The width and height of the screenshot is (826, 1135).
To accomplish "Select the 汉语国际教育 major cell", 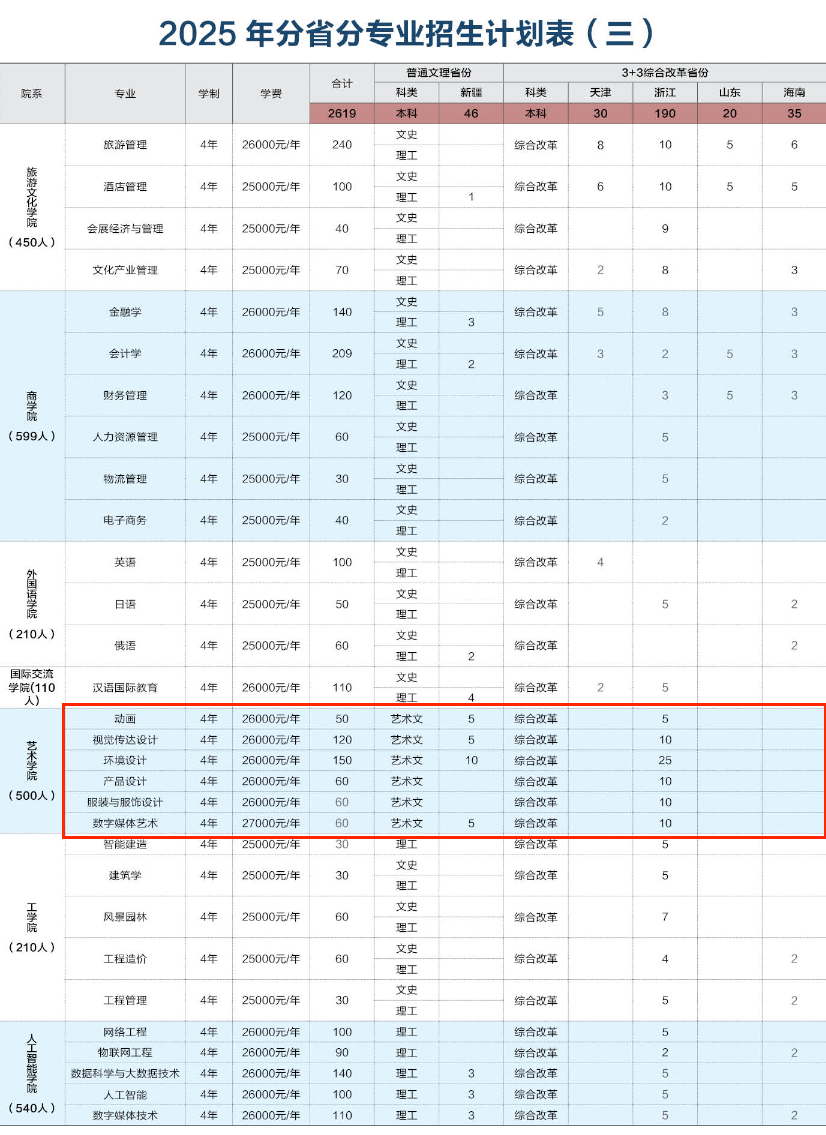I will coord(125,687).
